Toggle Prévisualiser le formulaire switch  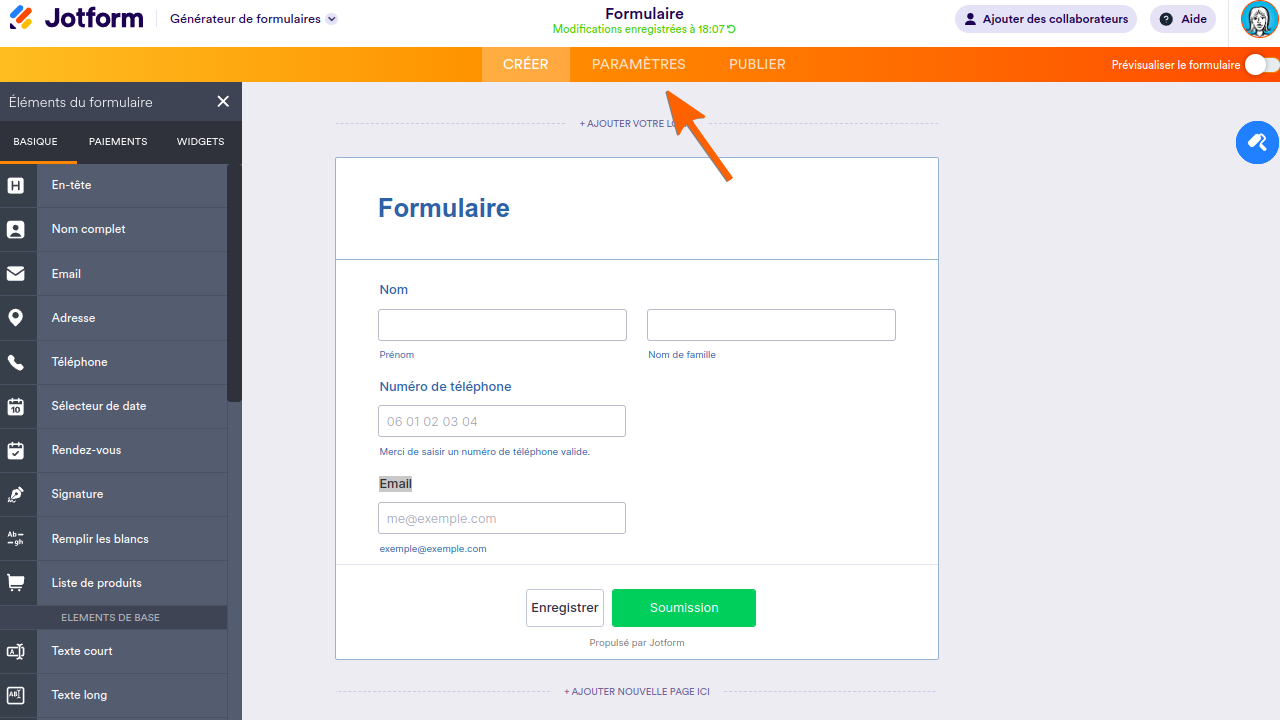[1261, 65]
